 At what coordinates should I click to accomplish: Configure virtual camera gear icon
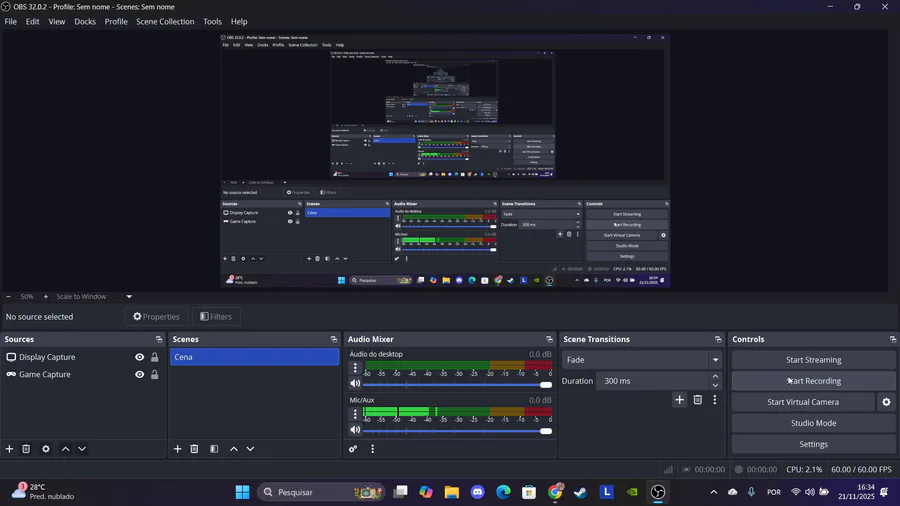tap(886, 402)
